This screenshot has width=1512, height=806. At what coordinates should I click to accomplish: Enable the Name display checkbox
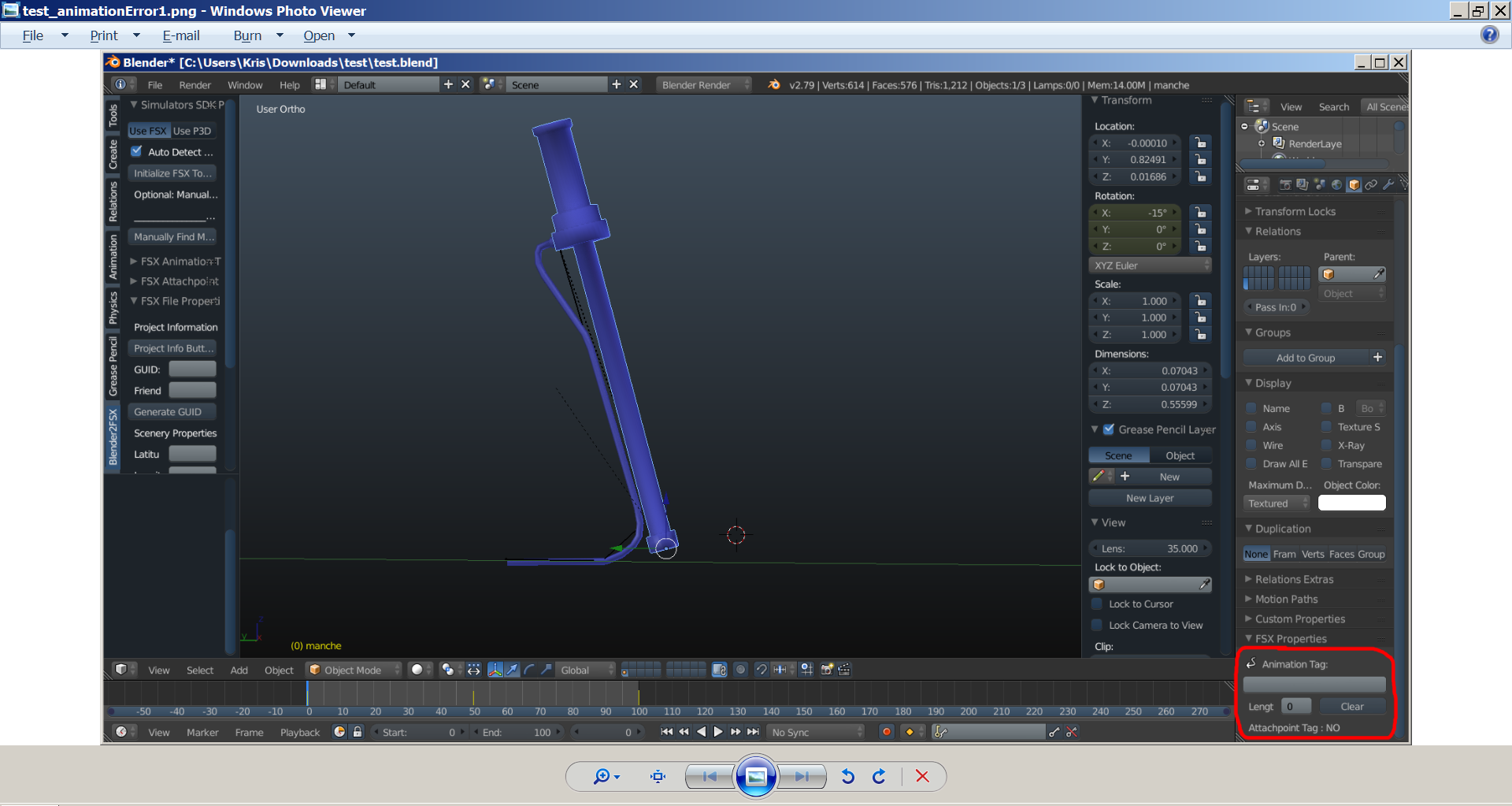1251,408
